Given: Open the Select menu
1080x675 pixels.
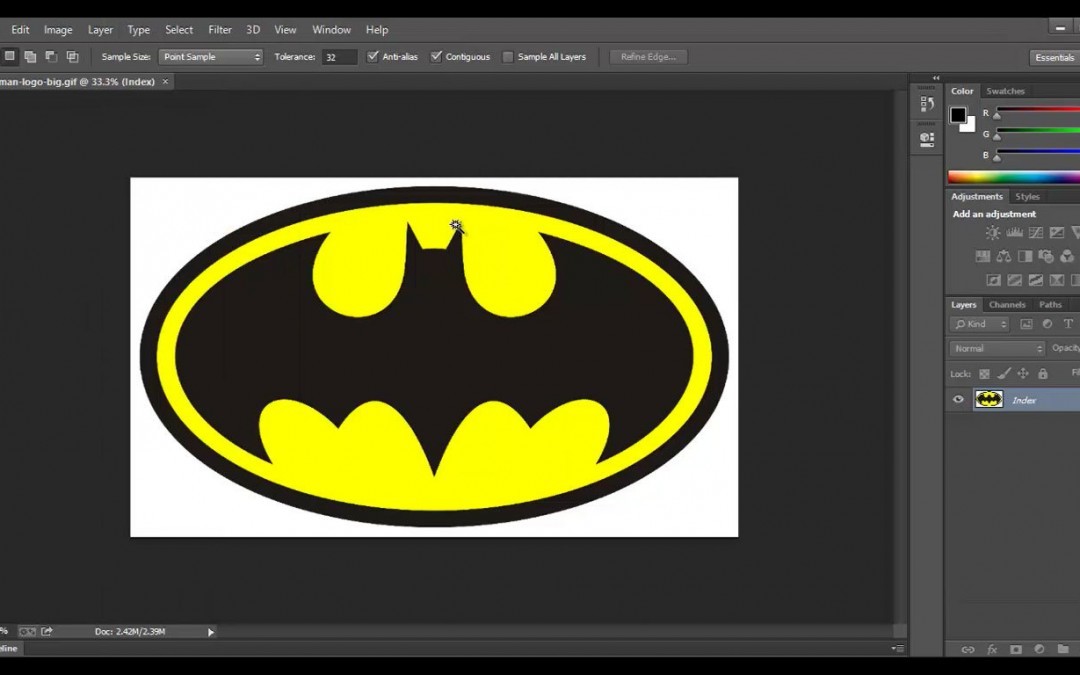Looking at the screenshot, I should (x=178, y=30).
